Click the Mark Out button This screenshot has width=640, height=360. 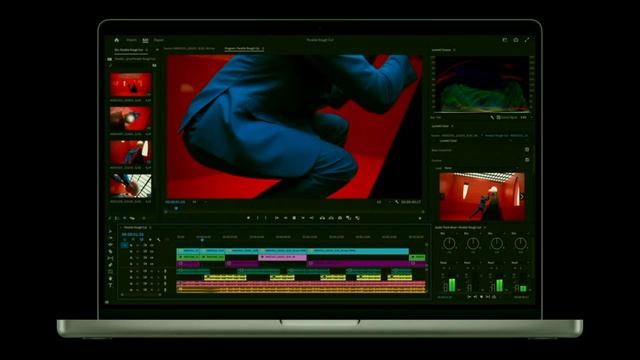point(266,218)
